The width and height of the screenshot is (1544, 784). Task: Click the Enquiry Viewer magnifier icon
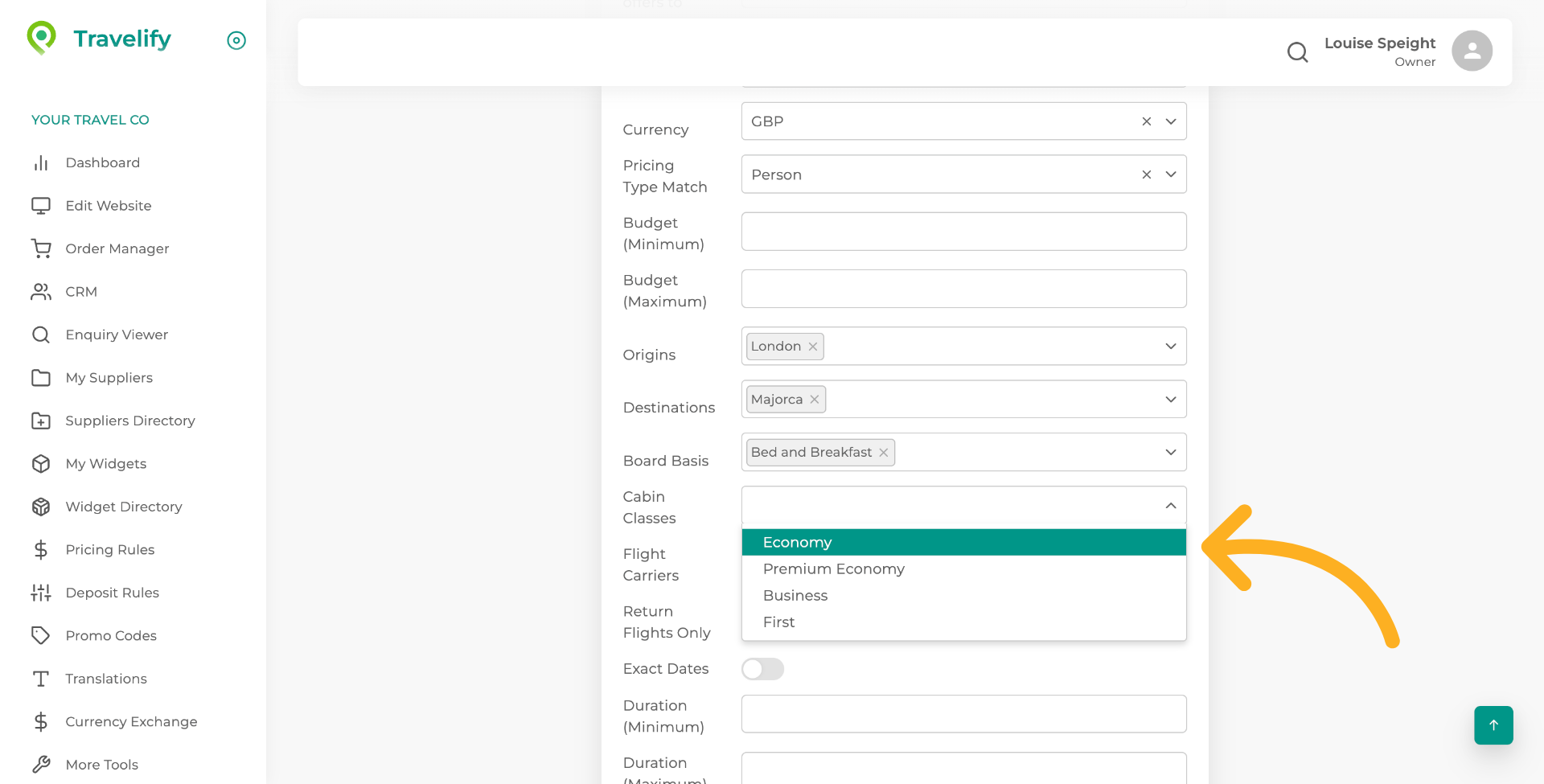tap(41, 335)
